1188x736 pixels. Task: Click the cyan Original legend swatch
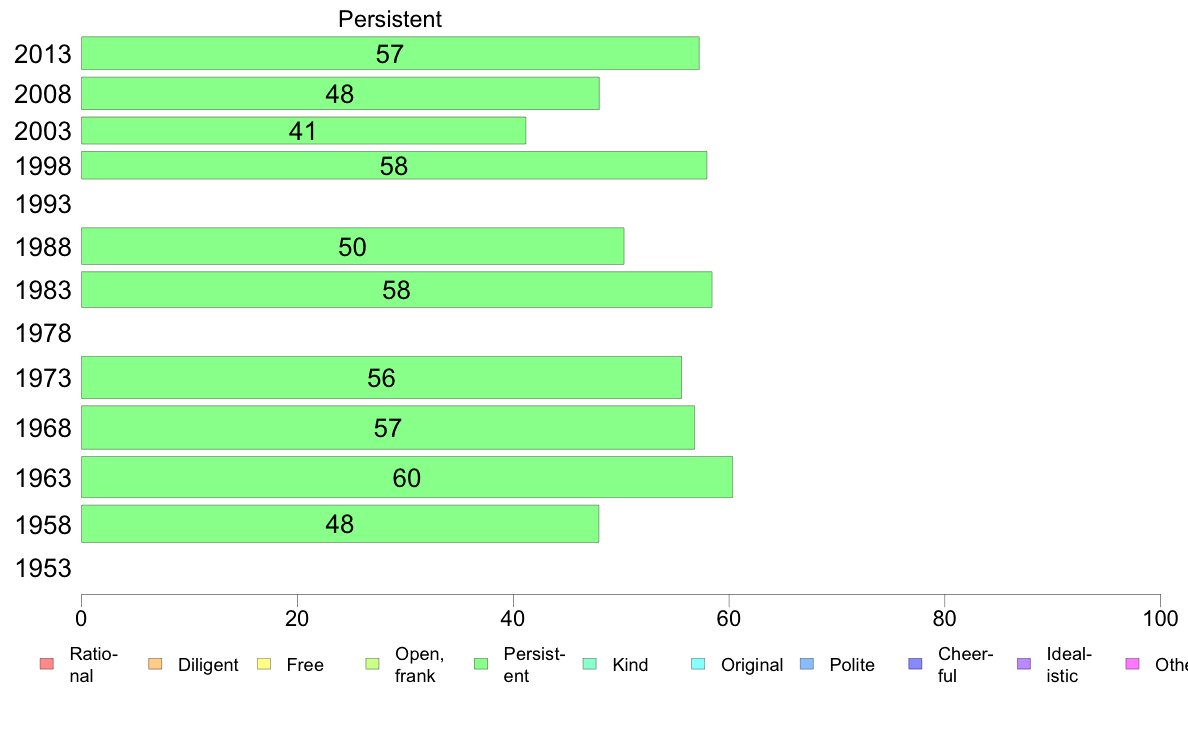pos(698,664)
